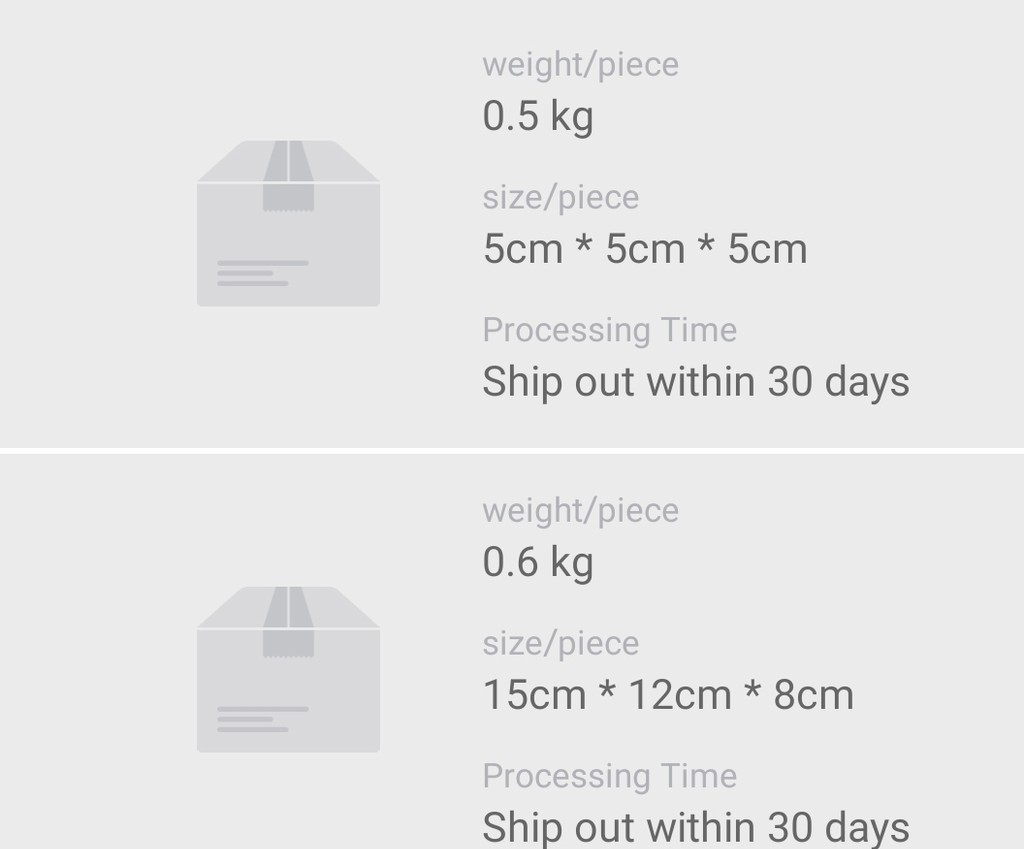Select the 0.6 kg weight value
1024x849 pixels.
pos(538,563)
